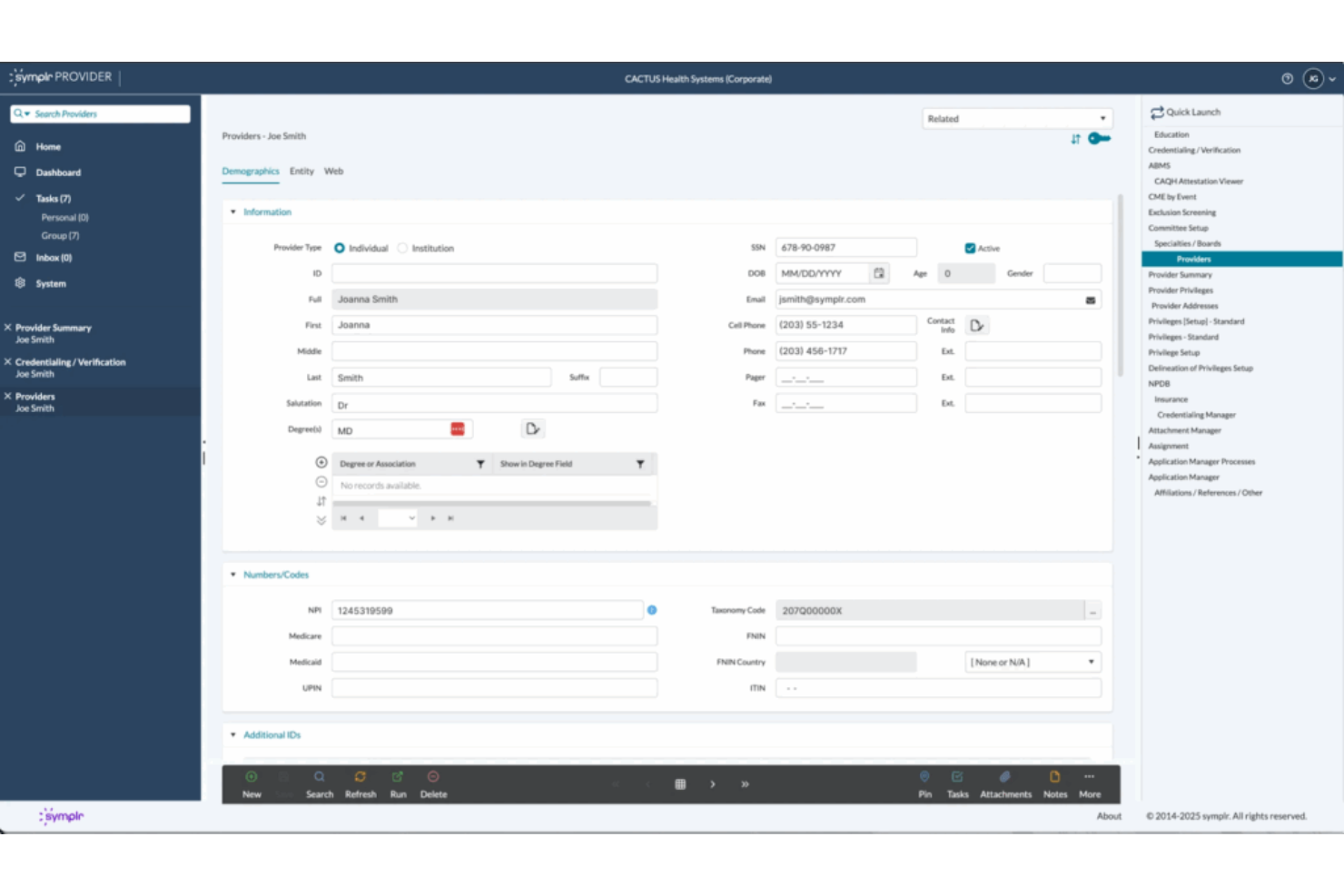This screenshot has width=1344, height=896.
Task: Open the Taxonomy Code lookup button
Action: pos(1093,612)
